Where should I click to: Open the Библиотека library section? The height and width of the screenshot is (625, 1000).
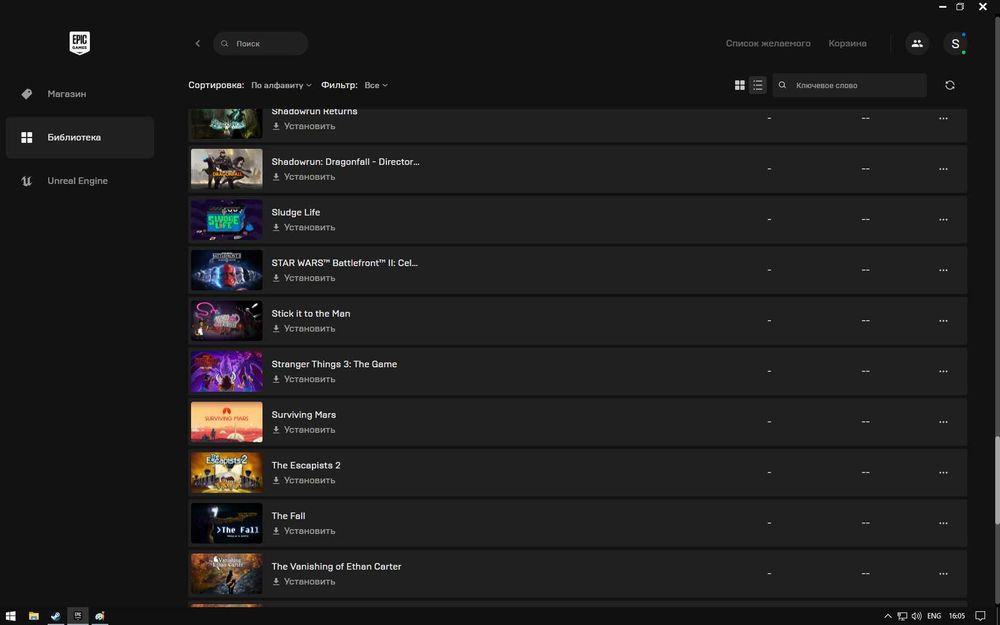coord(80,137)
